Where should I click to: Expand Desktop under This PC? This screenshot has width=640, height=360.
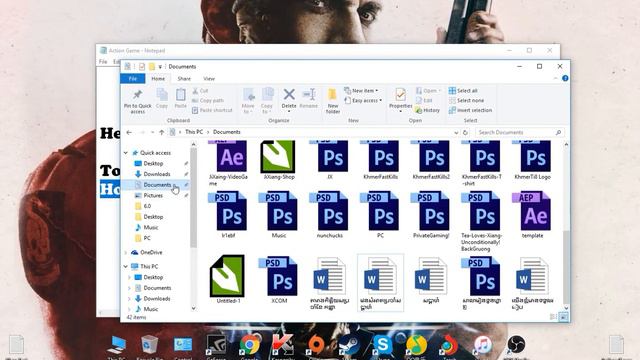pyautogui.click(x=130, y=277)
